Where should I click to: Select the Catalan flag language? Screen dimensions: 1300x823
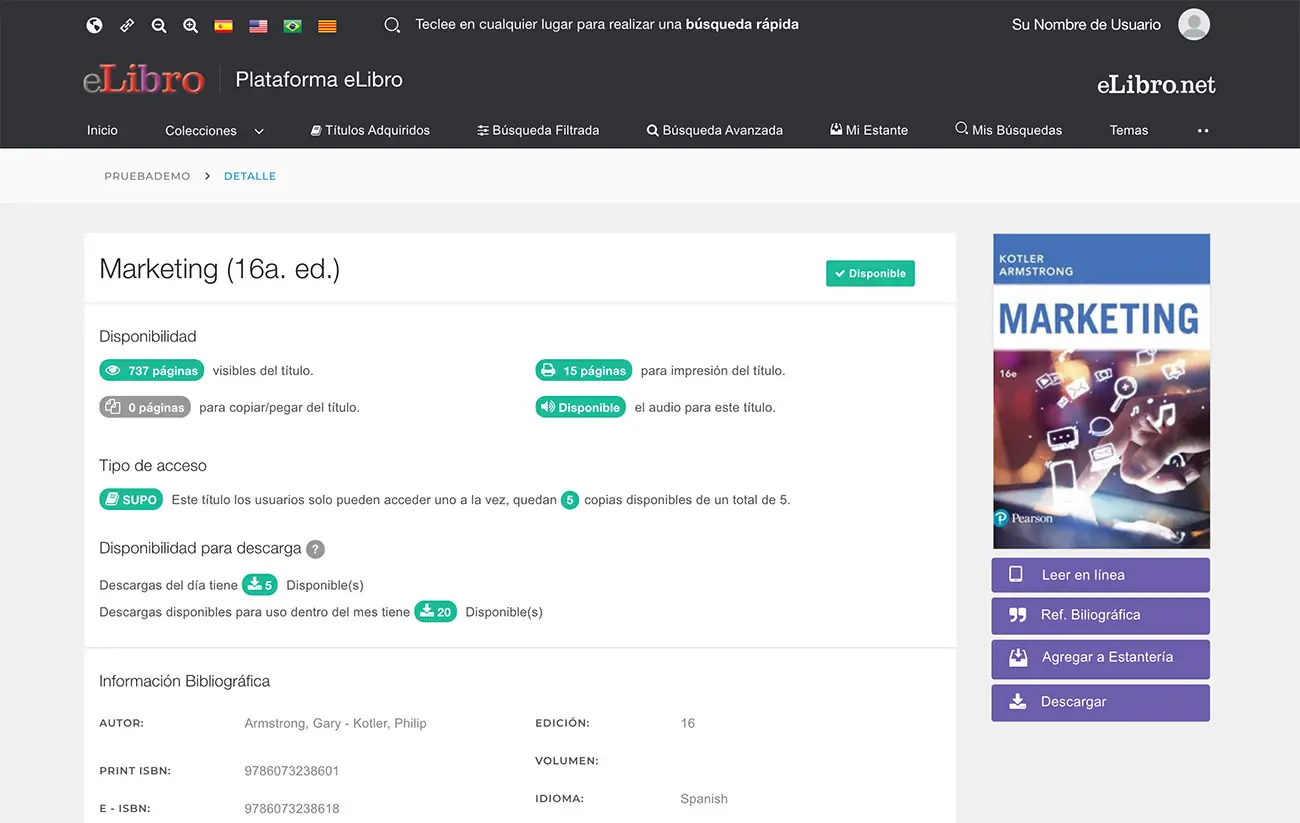pyautogui.click(x=327, y=26)
